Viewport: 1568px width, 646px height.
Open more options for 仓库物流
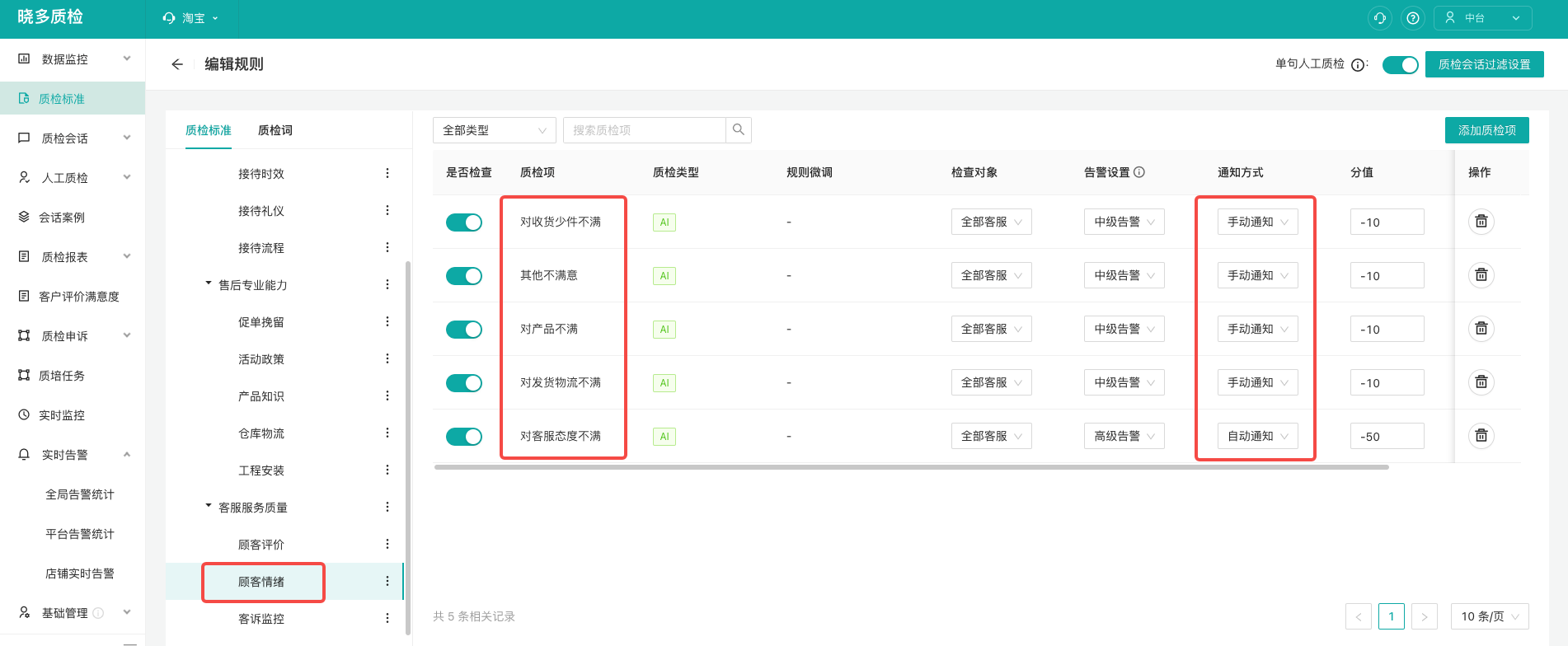pyautogui.click(x=387, y=433)
